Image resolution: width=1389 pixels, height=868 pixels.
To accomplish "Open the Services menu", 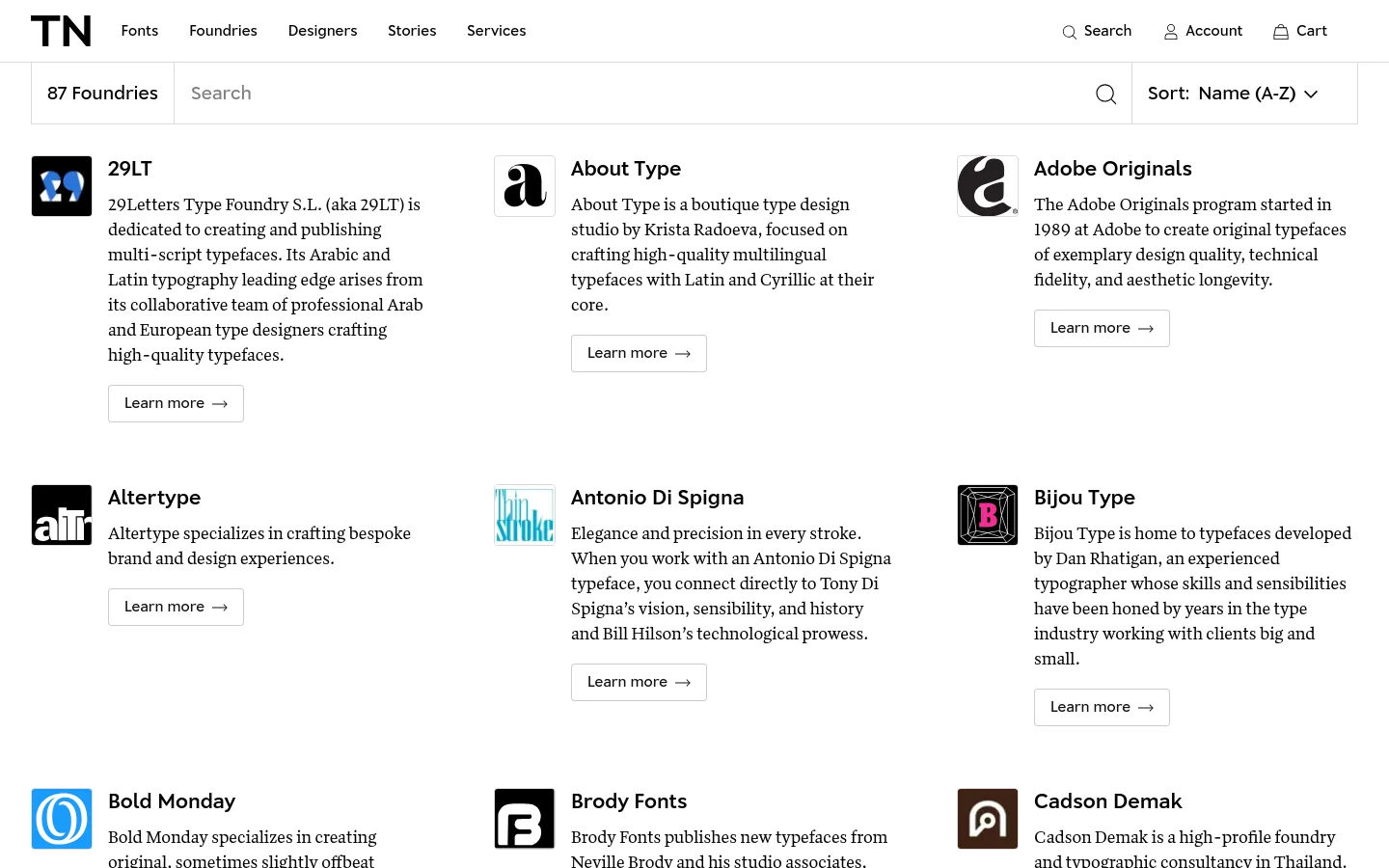I will click(x=497, y=31).
